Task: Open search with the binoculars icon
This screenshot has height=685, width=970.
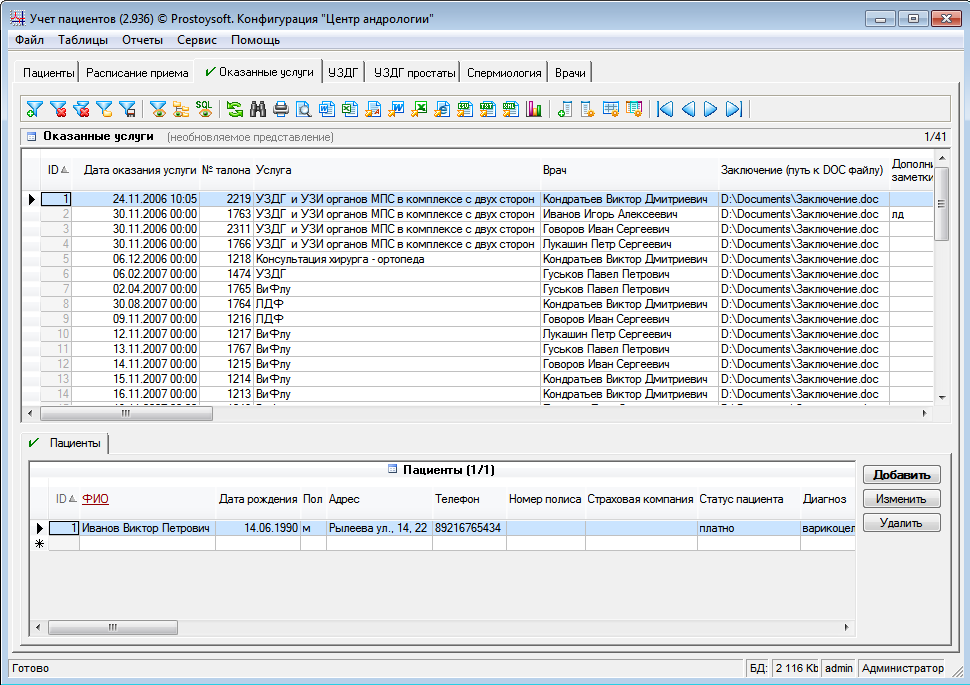Action: coord(258,109)
